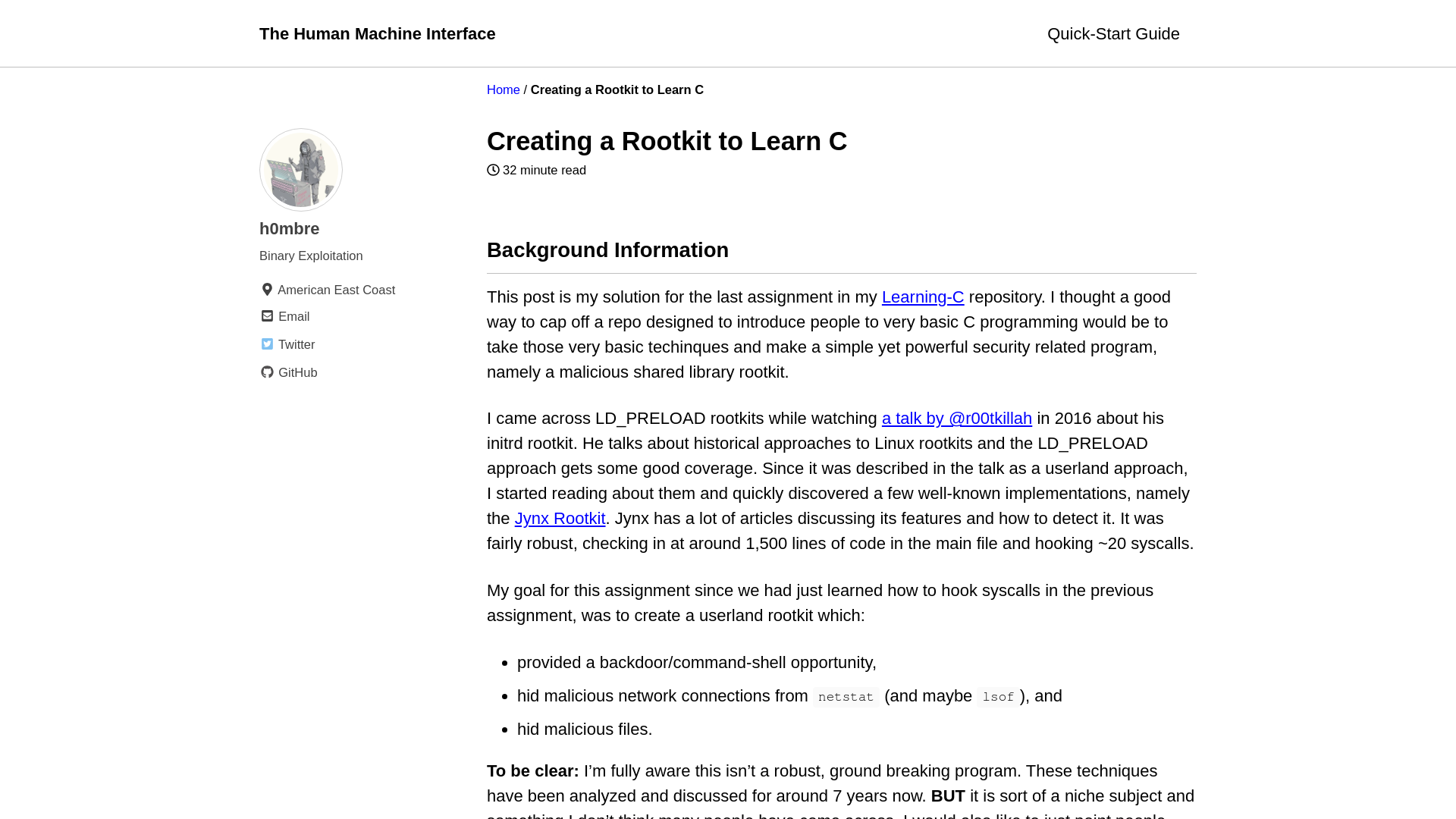This screenshot has width=1456, height=819.
Task: Click the GitHub octocat icon
Action: click(267, 372)
